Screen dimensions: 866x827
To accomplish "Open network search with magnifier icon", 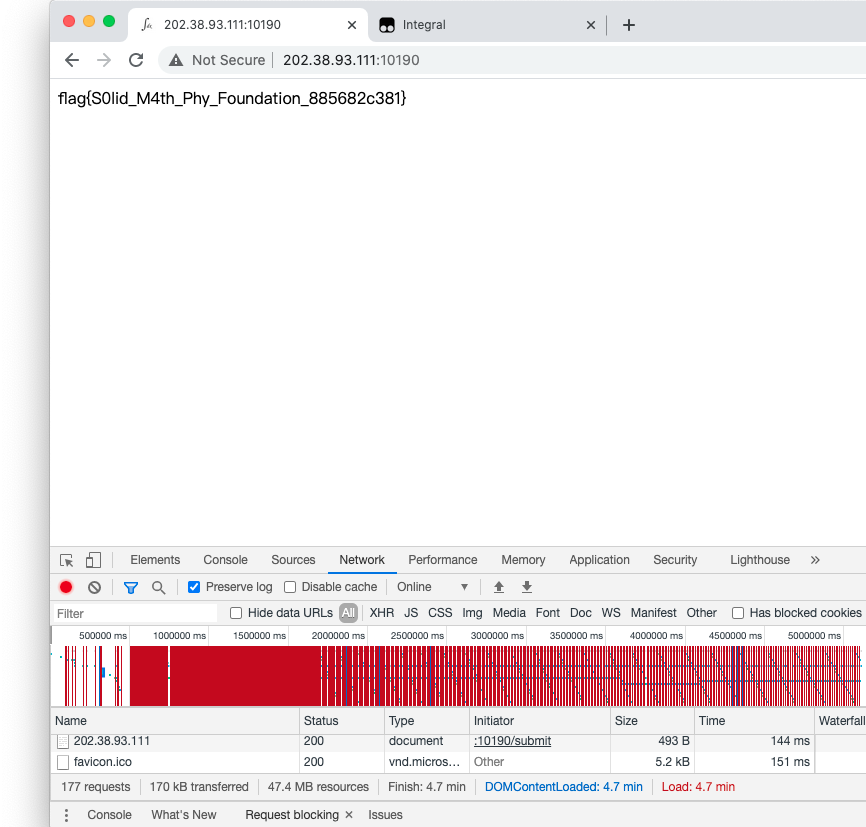I will pyautogui.click(x=158, y=587).
